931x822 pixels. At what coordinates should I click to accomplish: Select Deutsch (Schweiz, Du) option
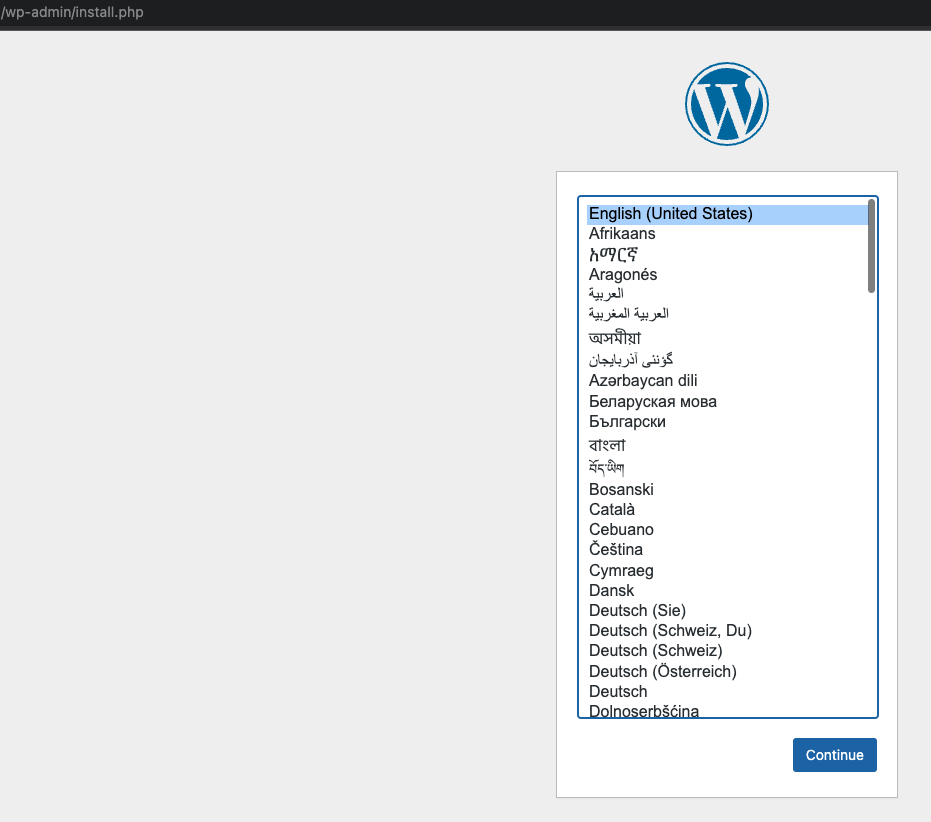coord(670,631)
